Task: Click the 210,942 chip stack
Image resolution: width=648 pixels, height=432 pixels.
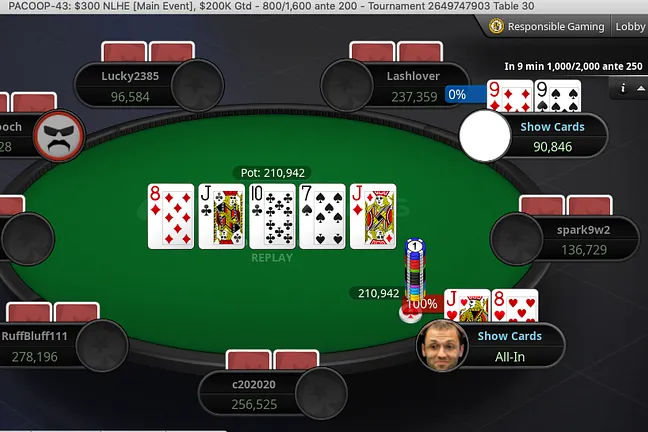Action: click(415, 270)
